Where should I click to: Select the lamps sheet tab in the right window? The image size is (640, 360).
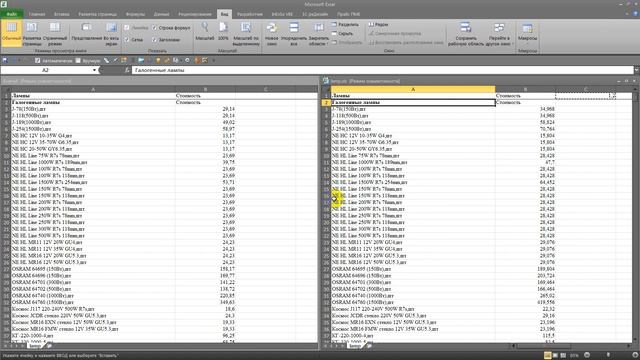click(355, 346)
